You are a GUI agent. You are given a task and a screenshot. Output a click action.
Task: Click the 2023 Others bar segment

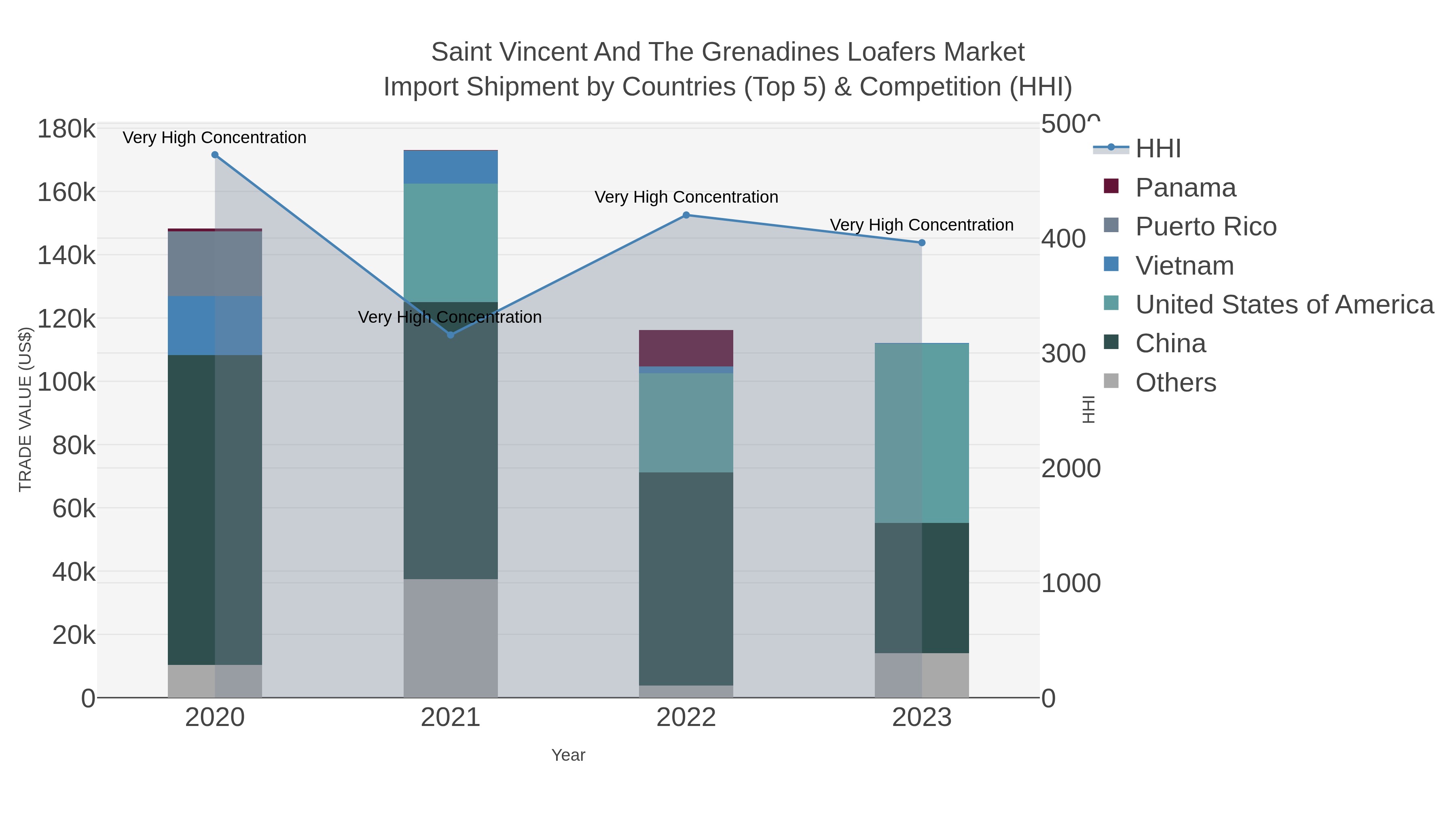point(922,675)
